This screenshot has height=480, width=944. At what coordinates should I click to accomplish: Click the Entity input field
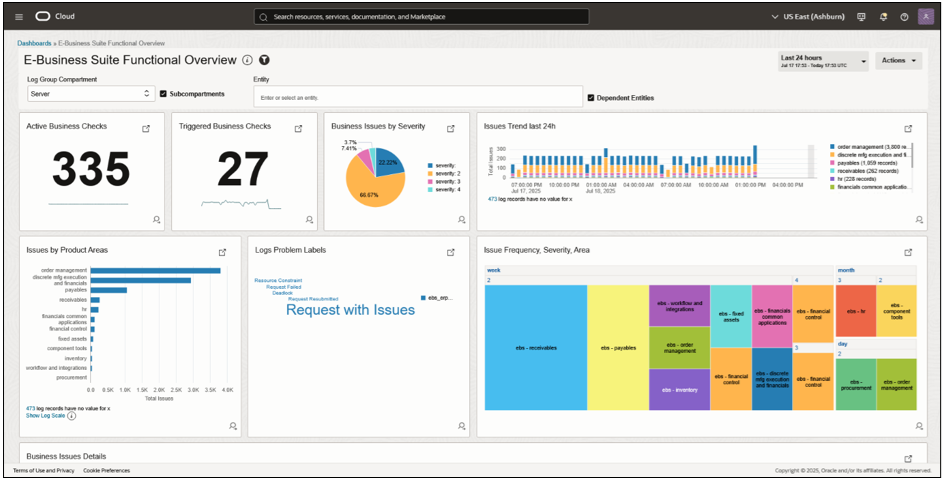(x=418, y=97)
